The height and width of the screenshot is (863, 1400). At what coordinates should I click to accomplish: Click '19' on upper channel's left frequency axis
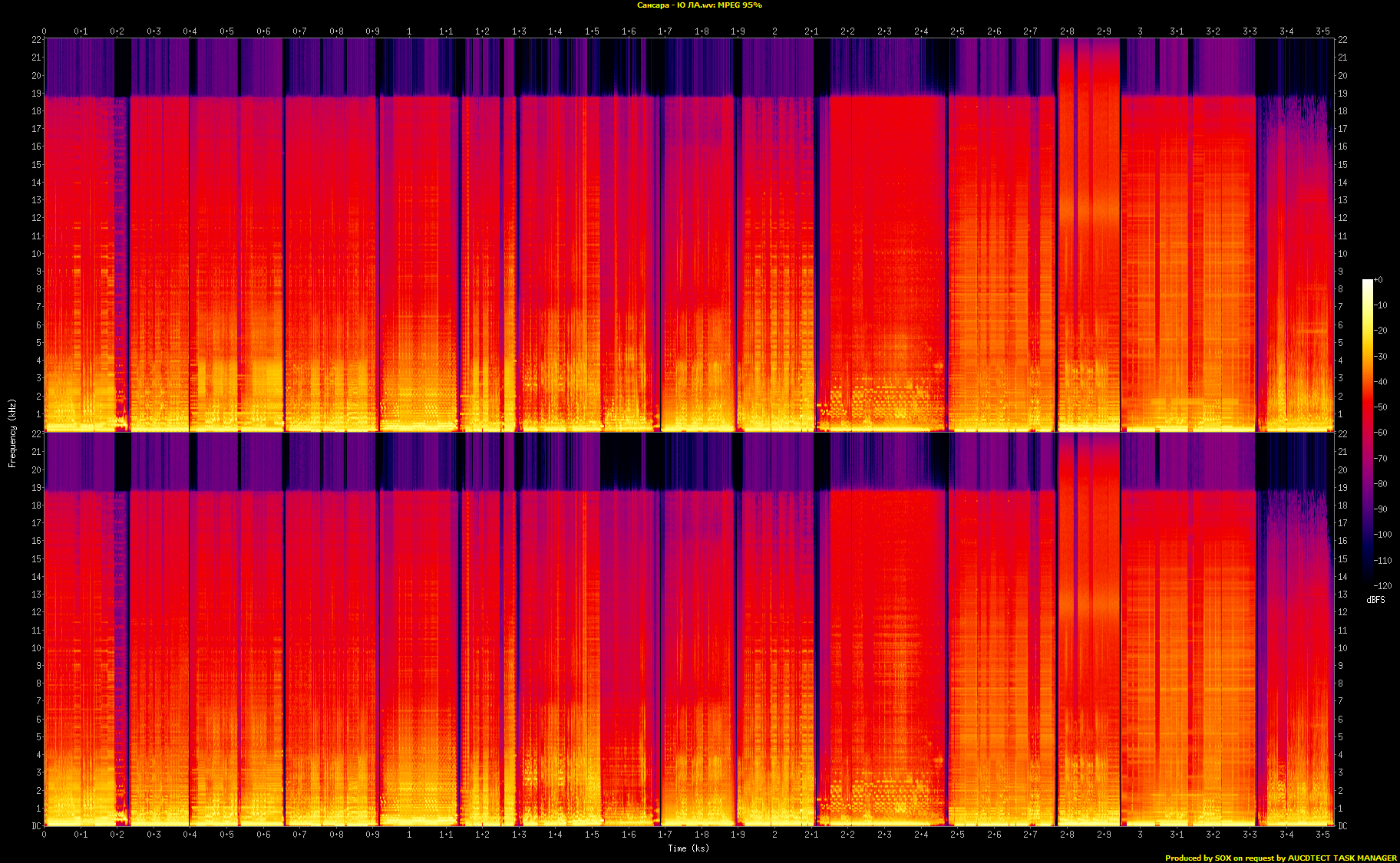36,94
